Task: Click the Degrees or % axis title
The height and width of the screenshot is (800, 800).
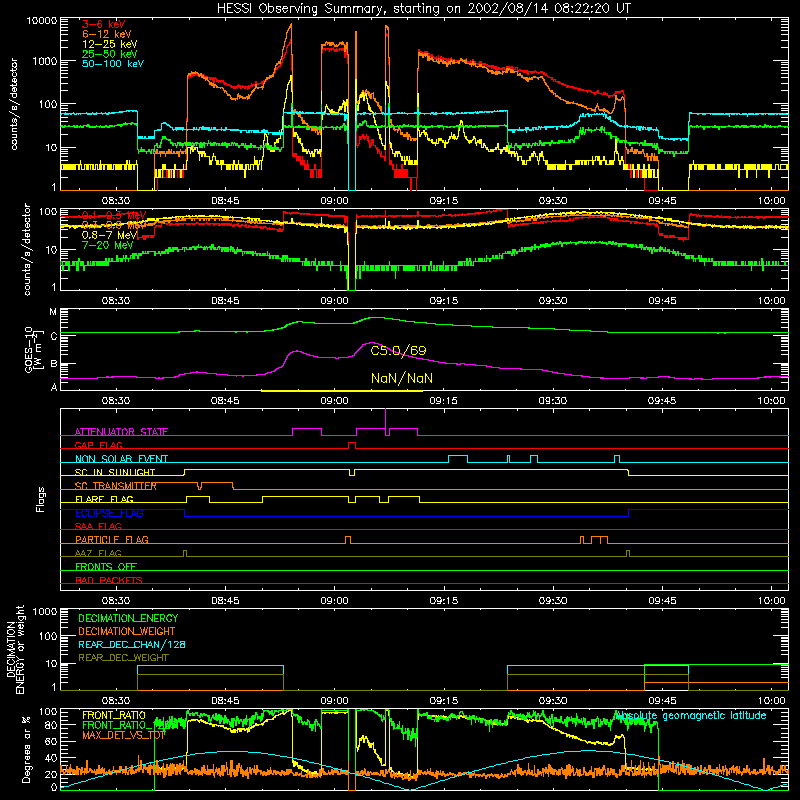Action: point(26,749)
